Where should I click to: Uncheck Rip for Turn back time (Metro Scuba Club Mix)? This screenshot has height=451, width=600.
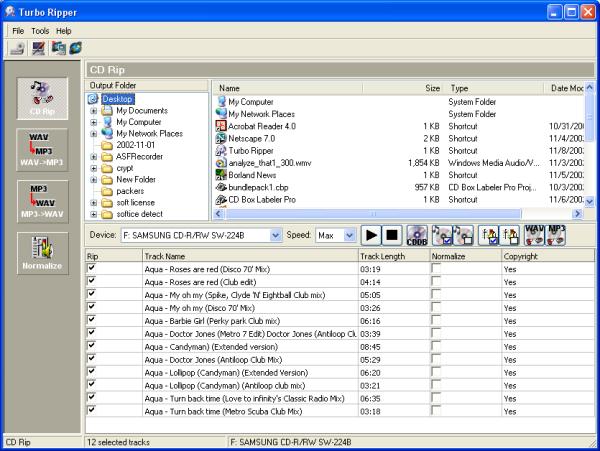[x=91, y=410]
